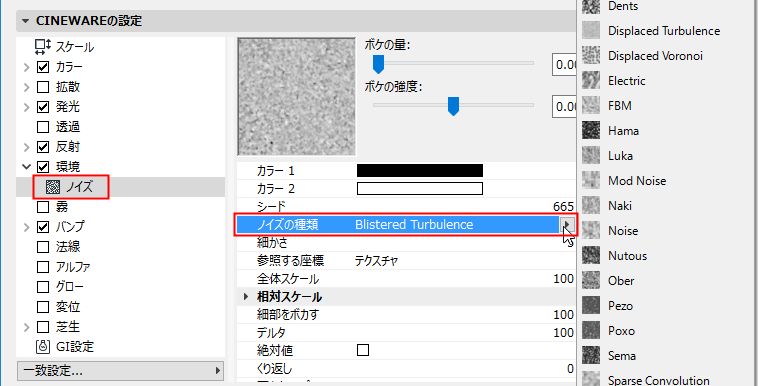
Task: Uncheck the 発光 channel checkbox
Action: pyautogui.click(x=43, y=107)
